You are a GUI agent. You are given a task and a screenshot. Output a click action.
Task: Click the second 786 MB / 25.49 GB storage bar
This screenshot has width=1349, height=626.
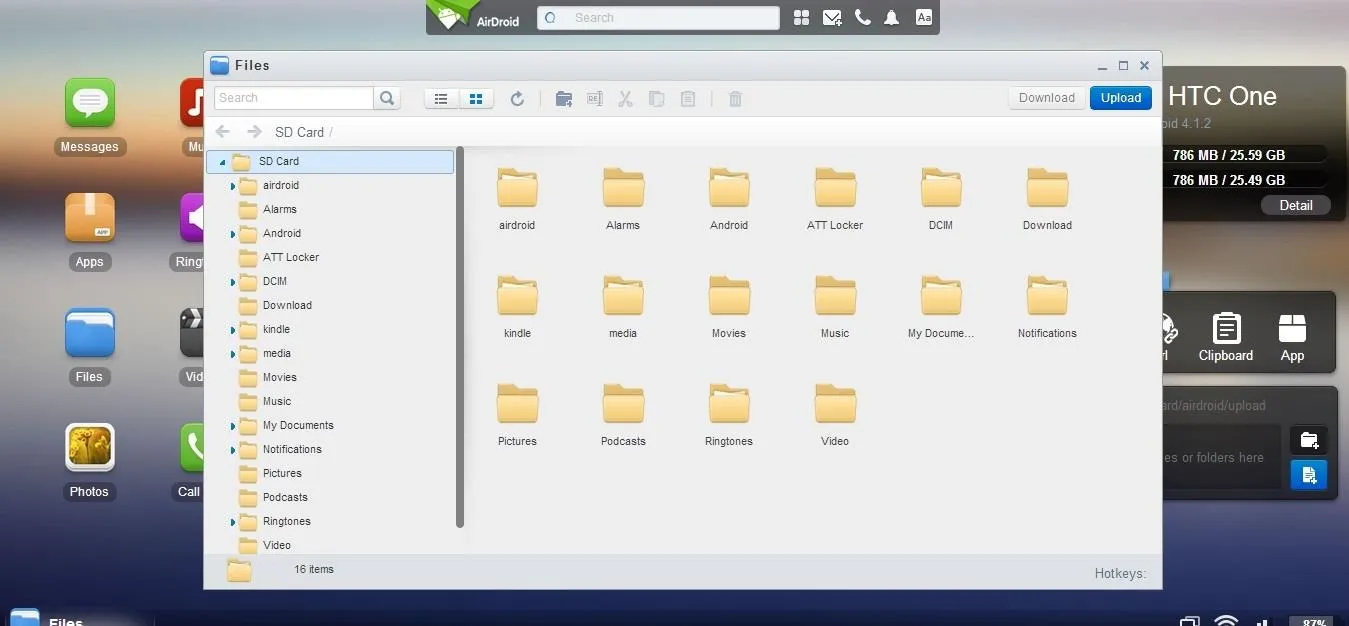(x=1245, y=180)
